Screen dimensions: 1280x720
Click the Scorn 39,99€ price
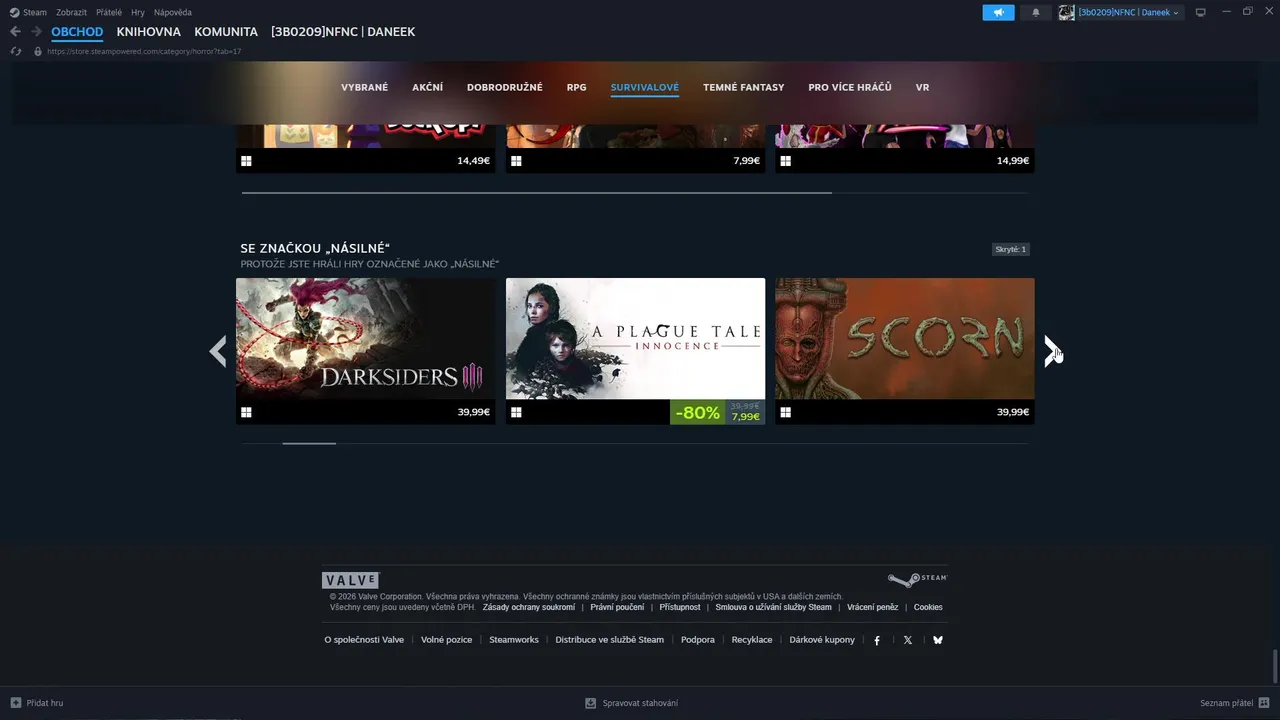1013,412
